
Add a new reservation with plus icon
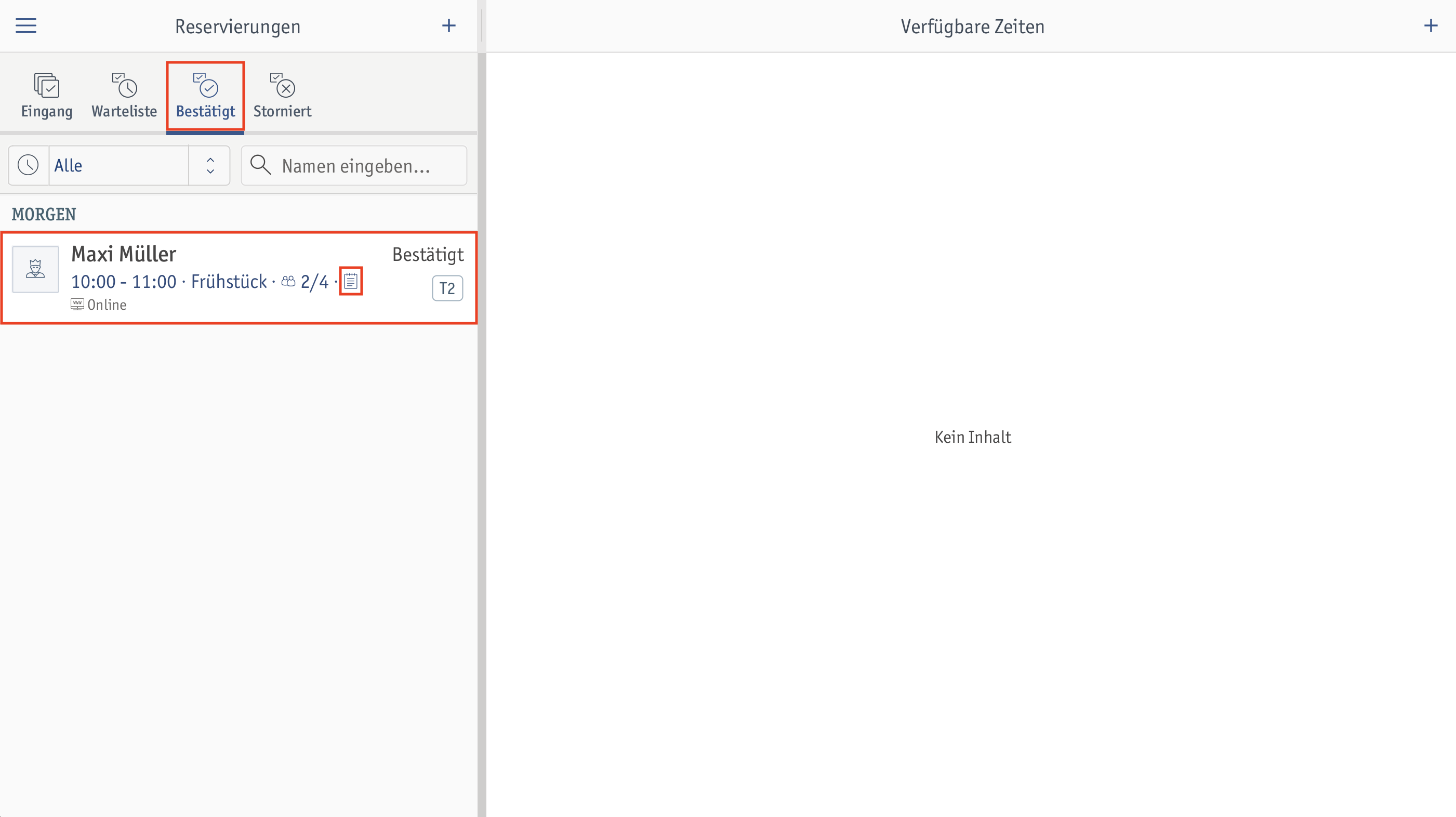click(x=449, y=26)
